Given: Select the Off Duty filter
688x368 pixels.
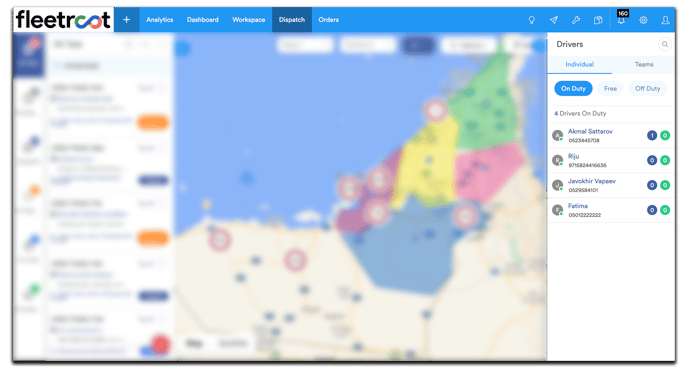Looking at the screenshot, I should click(648, 89).
